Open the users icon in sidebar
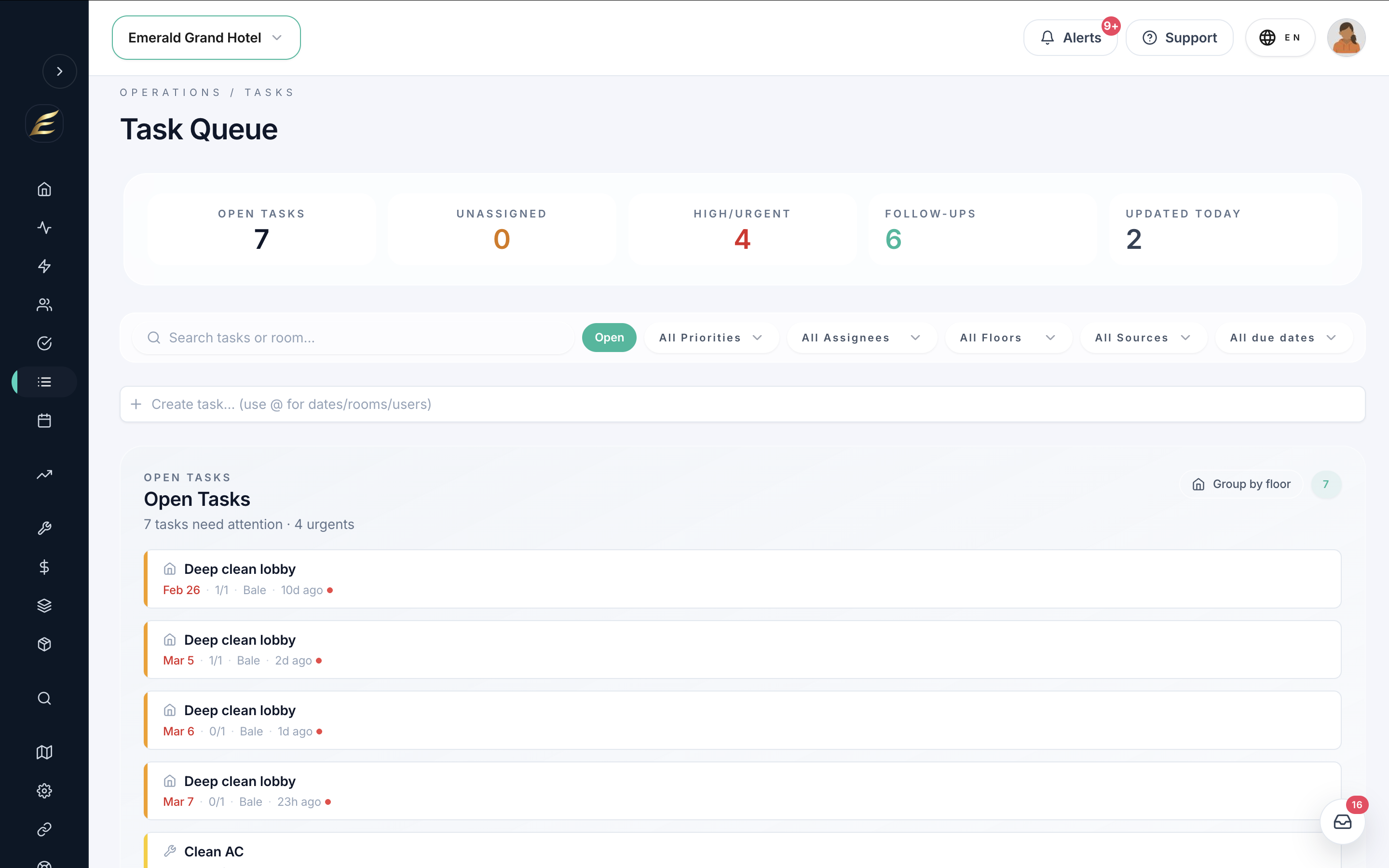Image resolution: width=1389 pixels, height=868 pixels. pyautogui.click(x=44, y=305)
